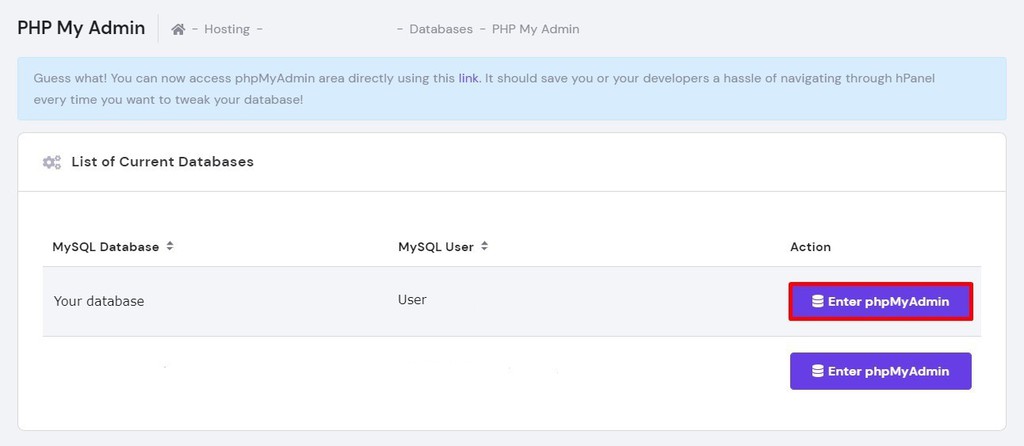This screenshot has height=446, width=1024.
Task: Click the 'PHP My Admin' page title
Action: pos(81,28)
